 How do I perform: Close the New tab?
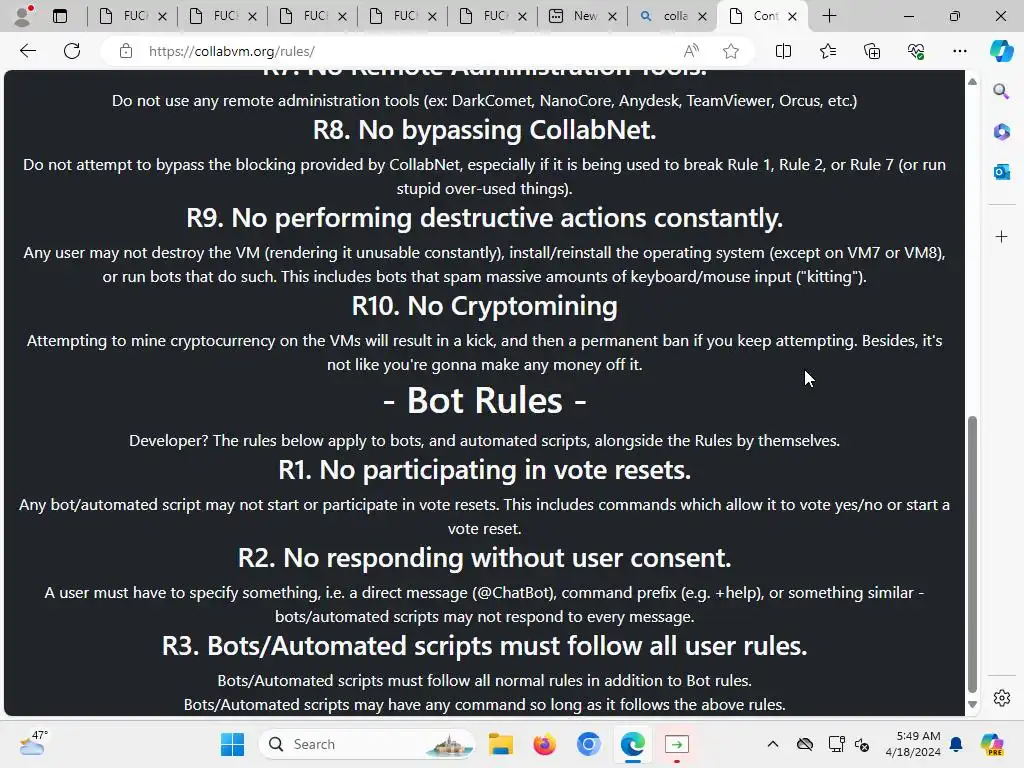tap(613, 16)
